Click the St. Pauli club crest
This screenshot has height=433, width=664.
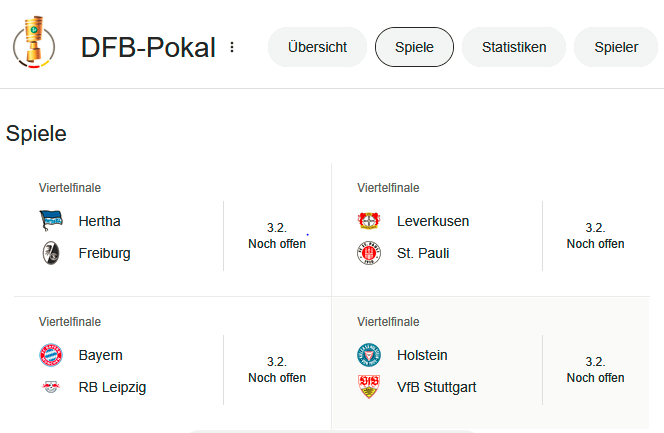369,253
